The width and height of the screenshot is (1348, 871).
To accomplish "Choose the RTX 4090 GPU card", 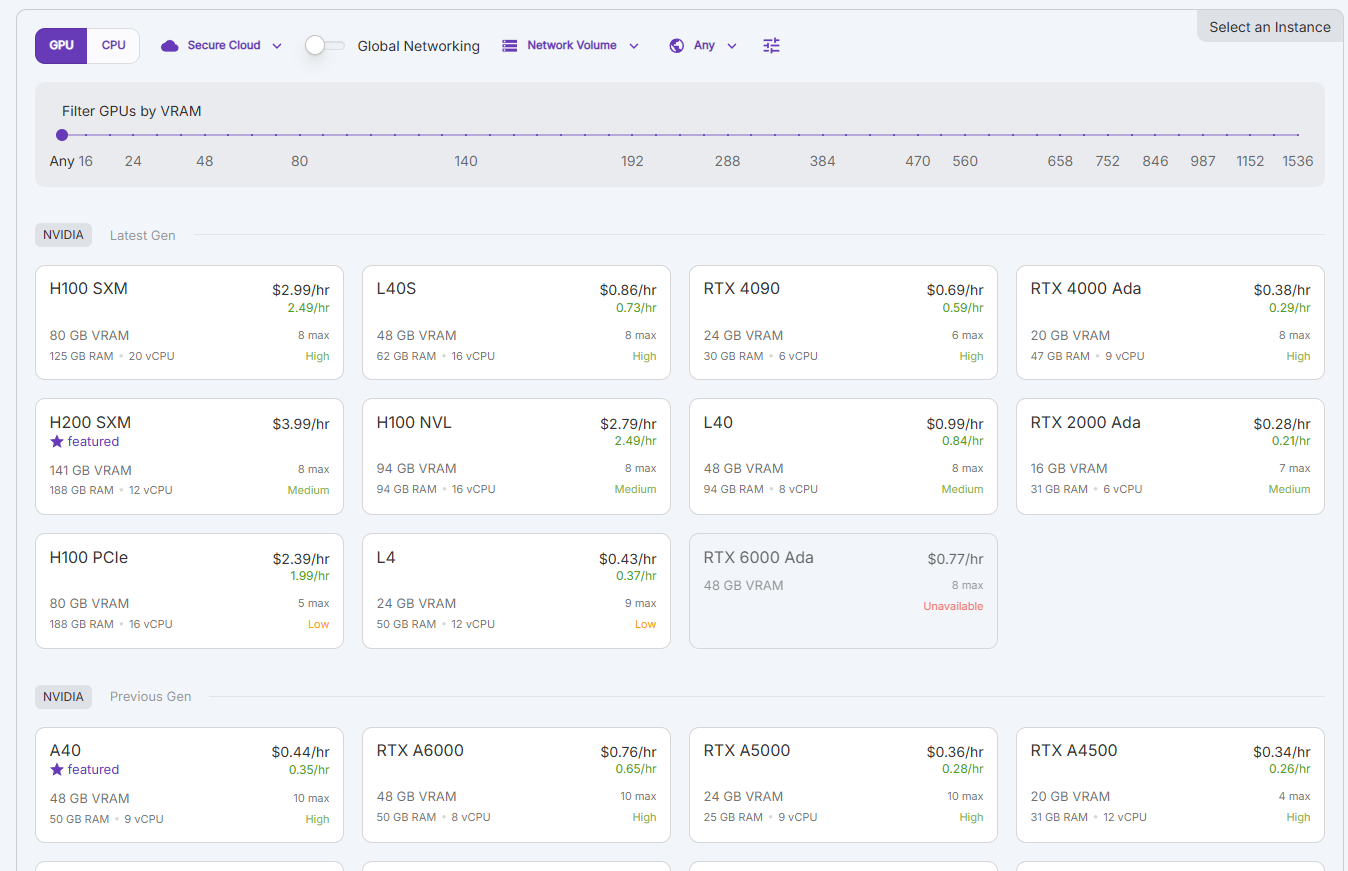I will pos(843,322).
